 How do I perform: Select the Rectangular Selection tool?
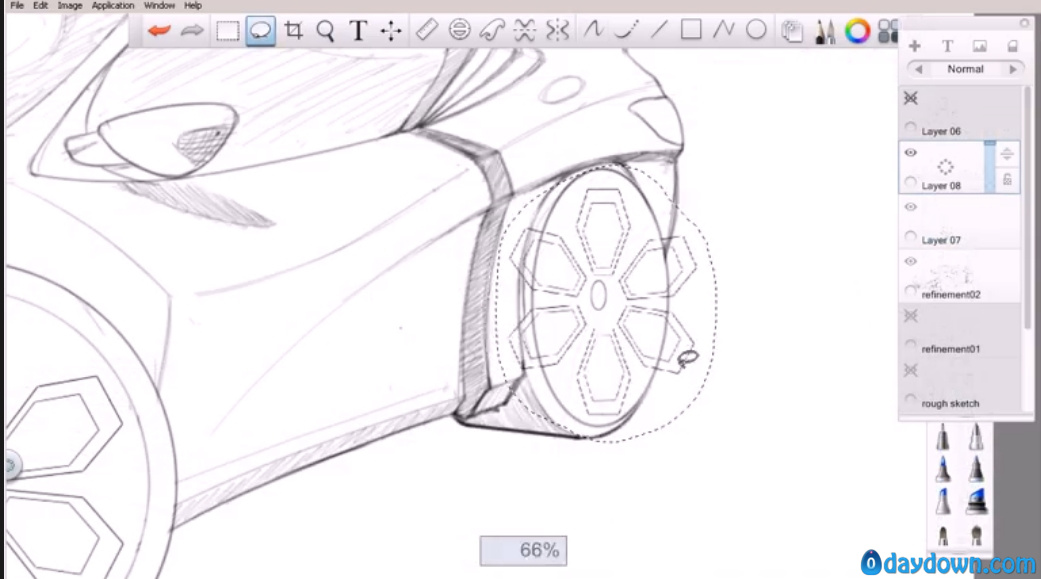point(227,31)
